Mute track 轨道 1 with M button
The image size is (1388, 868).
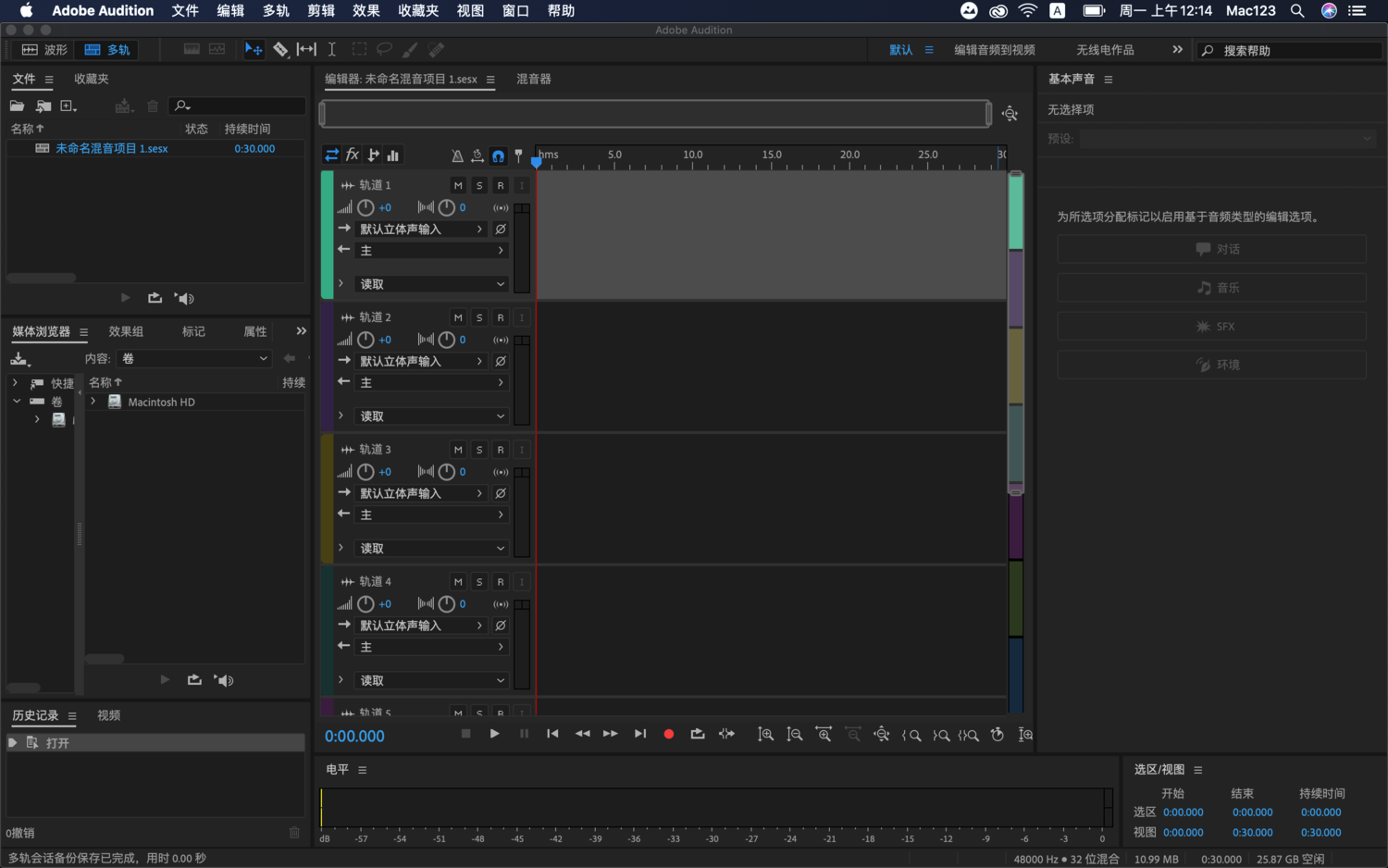[458, 185]
